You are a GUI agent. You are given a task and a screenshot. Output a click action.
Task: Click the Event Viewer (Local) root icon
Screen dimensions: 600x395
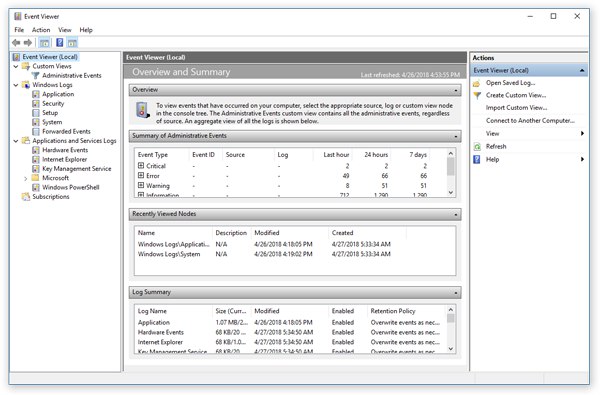click(x=16, y=57)
